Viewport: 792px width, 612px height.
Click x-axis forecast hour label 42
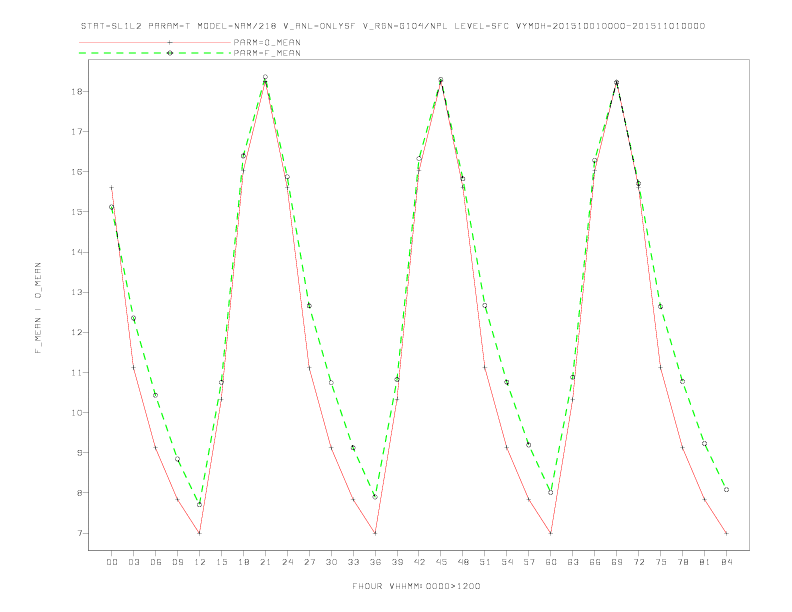pyautogui.click(x=419, y=562)
